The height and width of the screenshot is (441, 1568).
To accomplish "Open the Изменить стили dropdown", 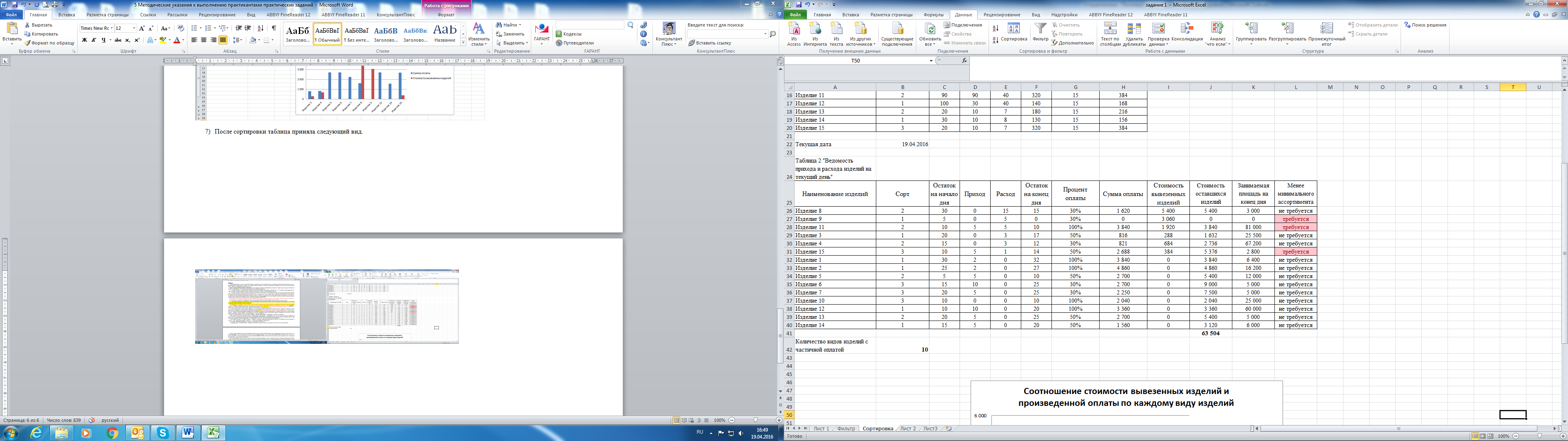I will pos(479,35).
